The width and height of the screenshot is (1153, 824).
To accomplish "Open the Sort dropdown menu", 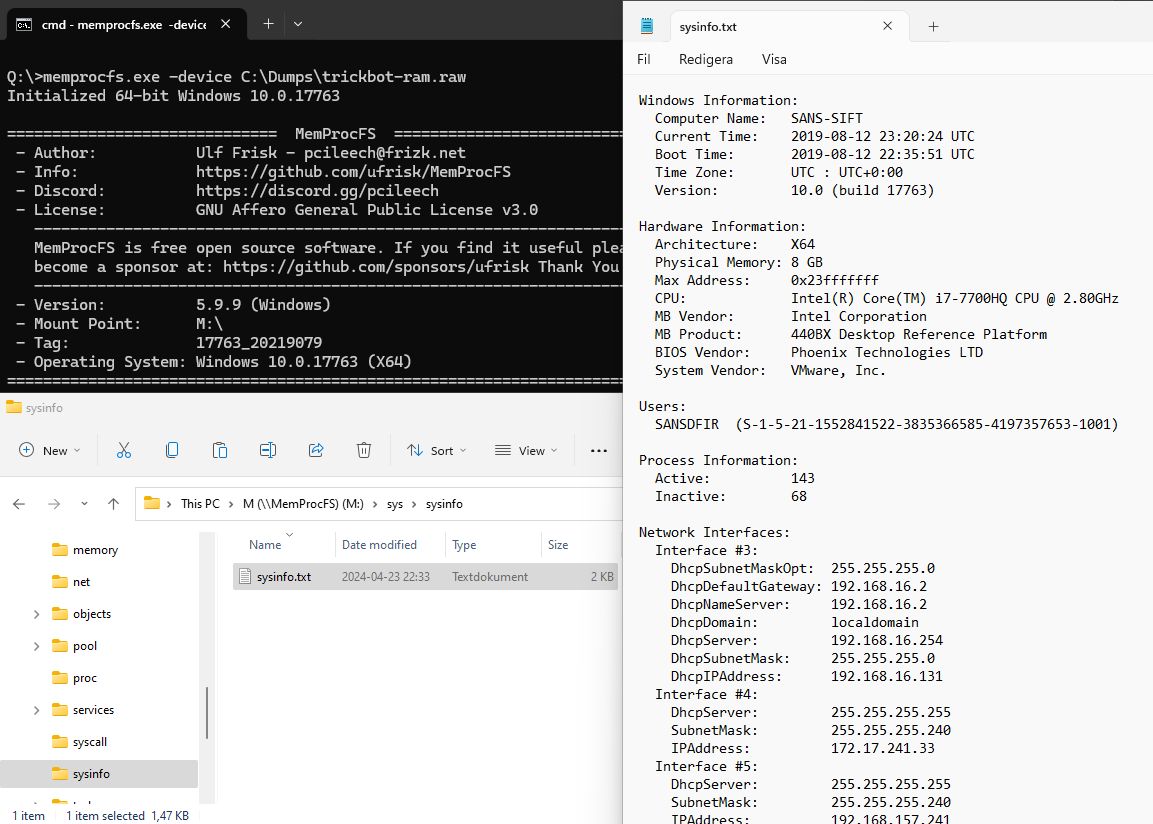I will click(436, 451).
